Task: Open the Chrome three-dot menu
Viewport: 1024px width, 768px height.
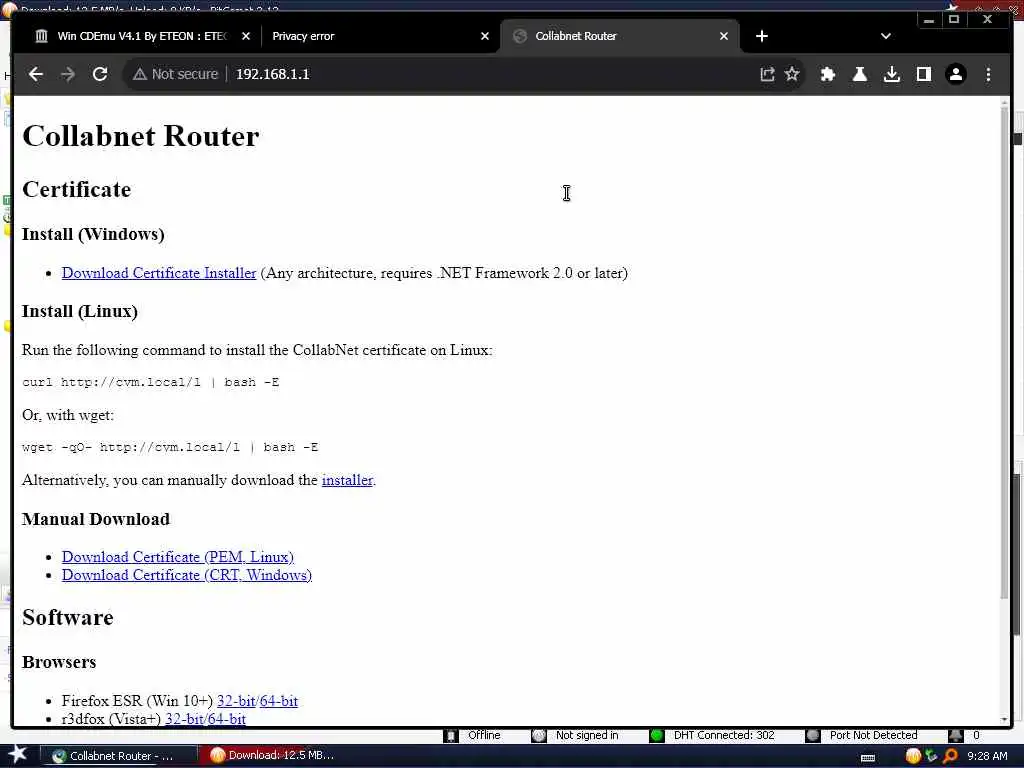Action: tap(988, 74)
